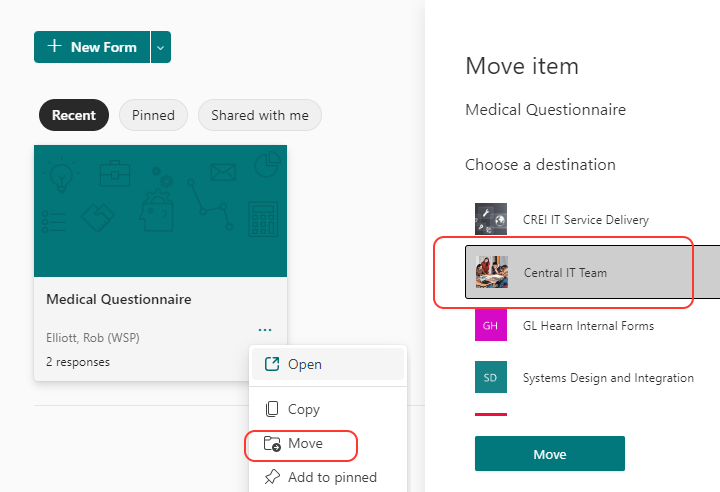The height and width of the screenshot is (492, 720).
Task: Click the Copy icon in context menu
Action: [x=271, y=409]
